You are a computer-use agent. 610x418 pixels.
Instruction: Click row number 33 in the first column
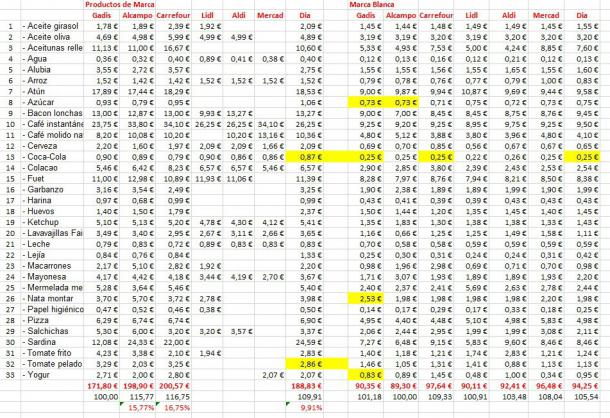tap(11, 375)
